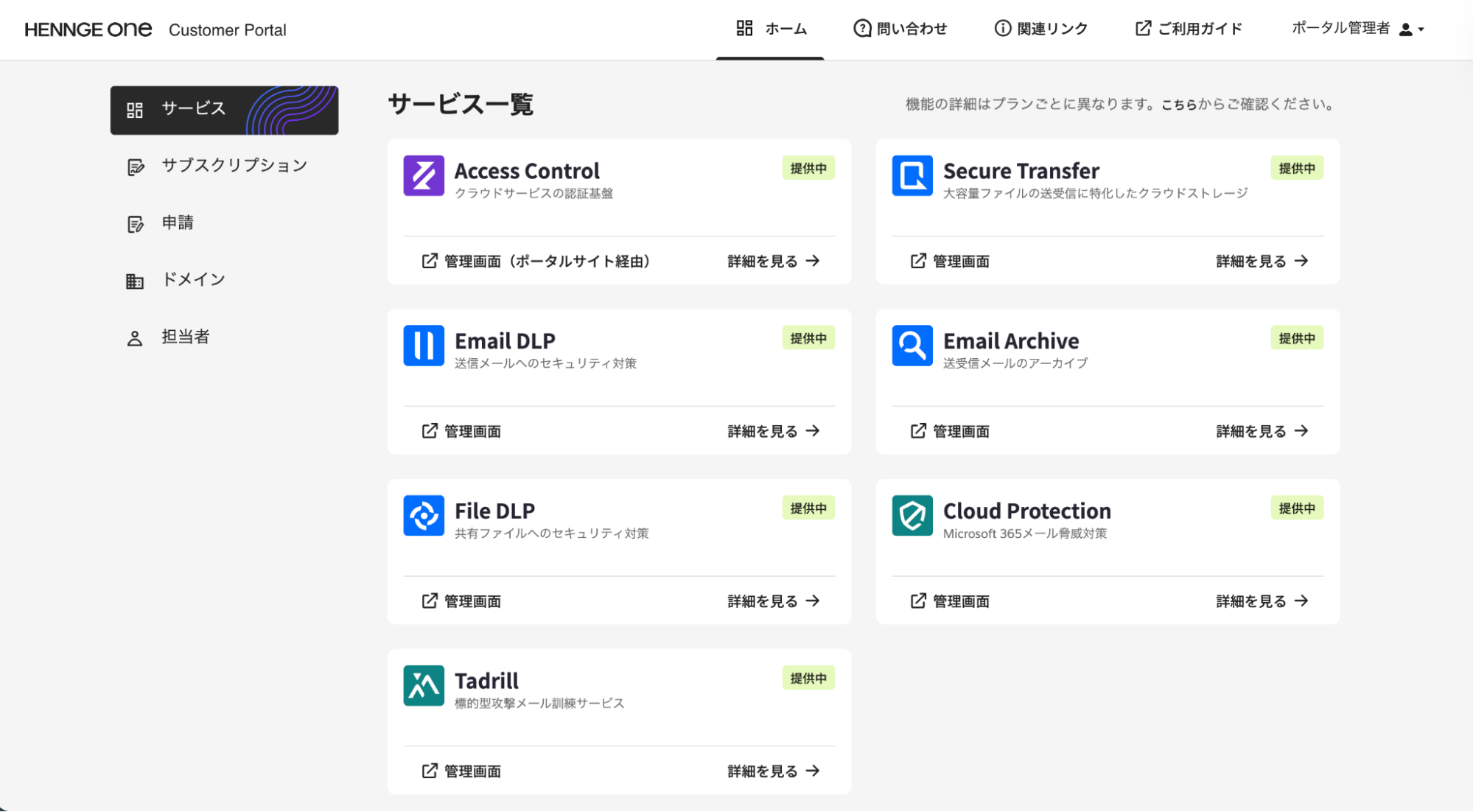Expand the ポータル管理者 account dropdown arrow
1473x812 pixels.
click(x=1421, y=30)
